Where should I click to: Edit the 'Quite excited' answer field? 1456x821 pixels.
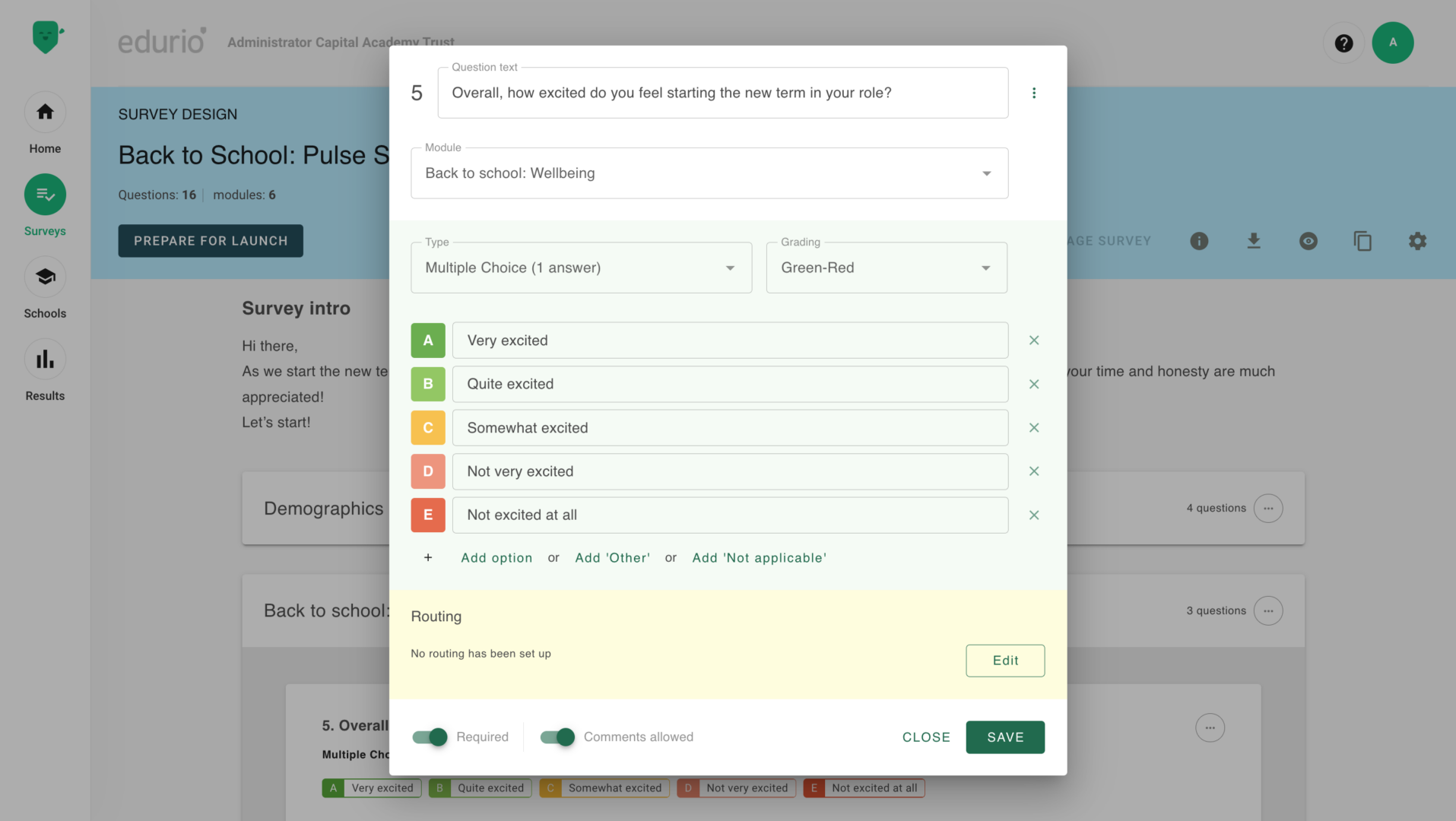pos(730,384)
